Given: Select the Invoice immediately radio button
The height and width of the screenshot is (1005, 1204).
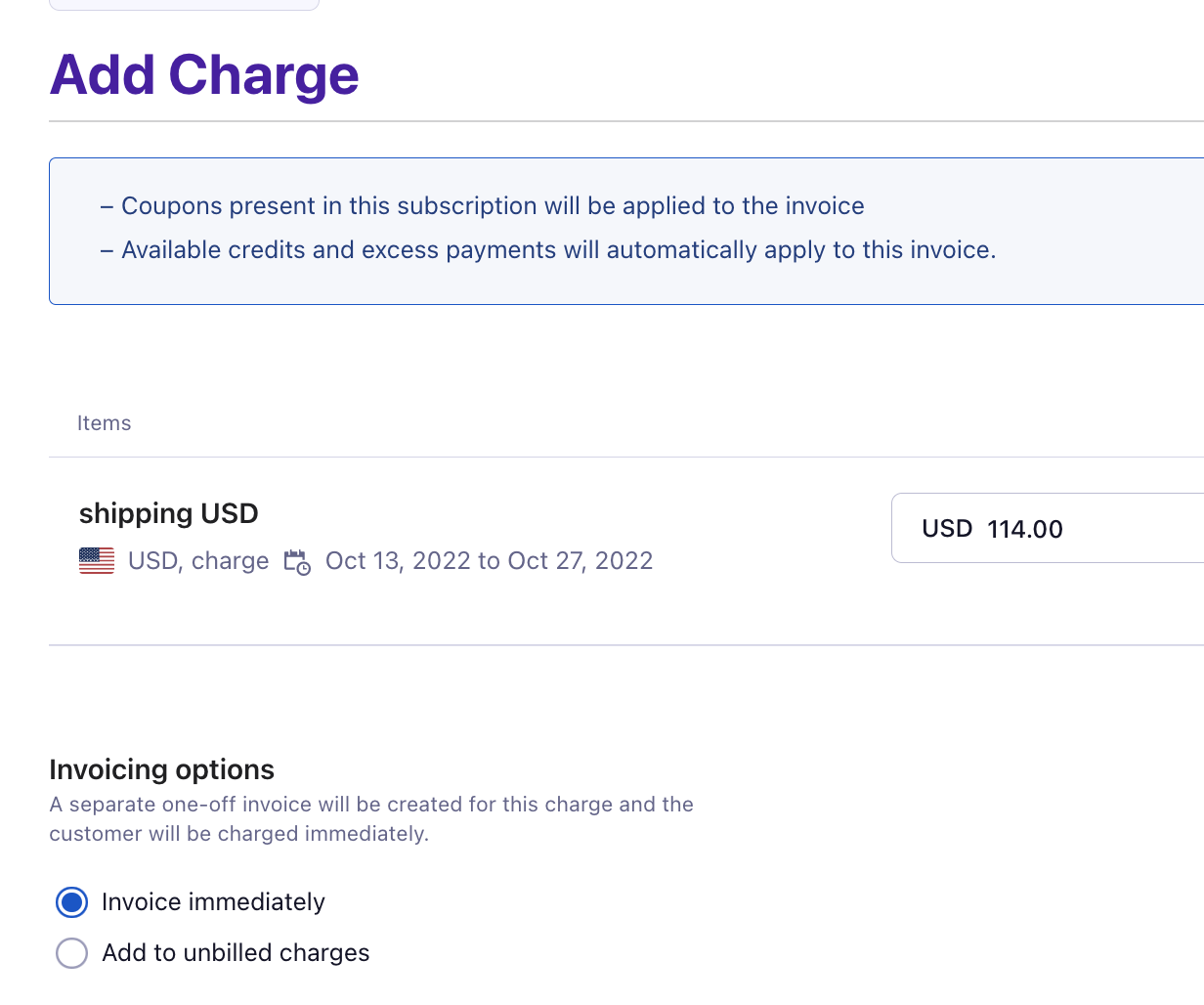Looking at the screenshot, I should (x=71, y=901).
